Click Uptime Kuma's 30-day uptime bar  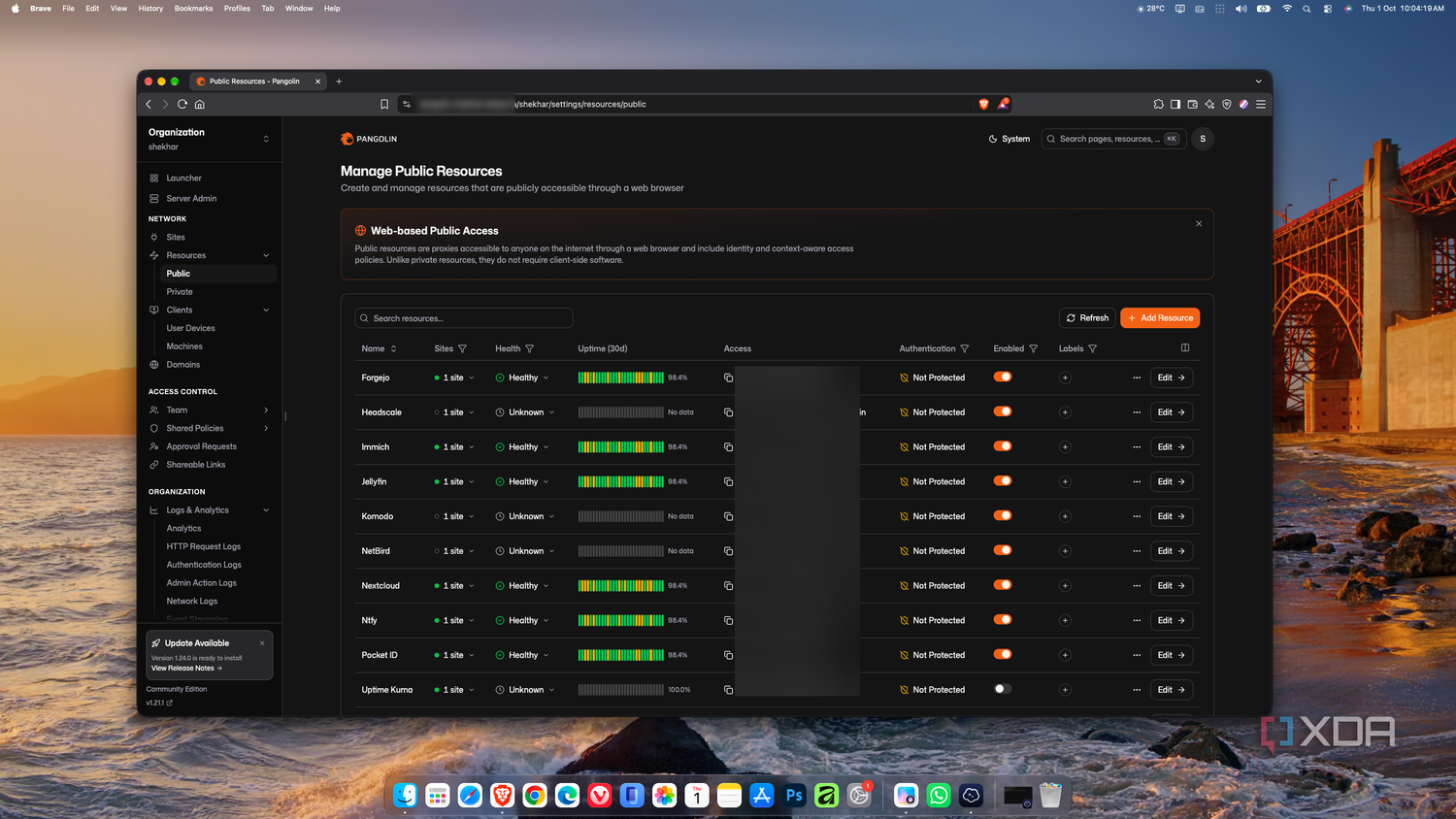click(621, 690)
